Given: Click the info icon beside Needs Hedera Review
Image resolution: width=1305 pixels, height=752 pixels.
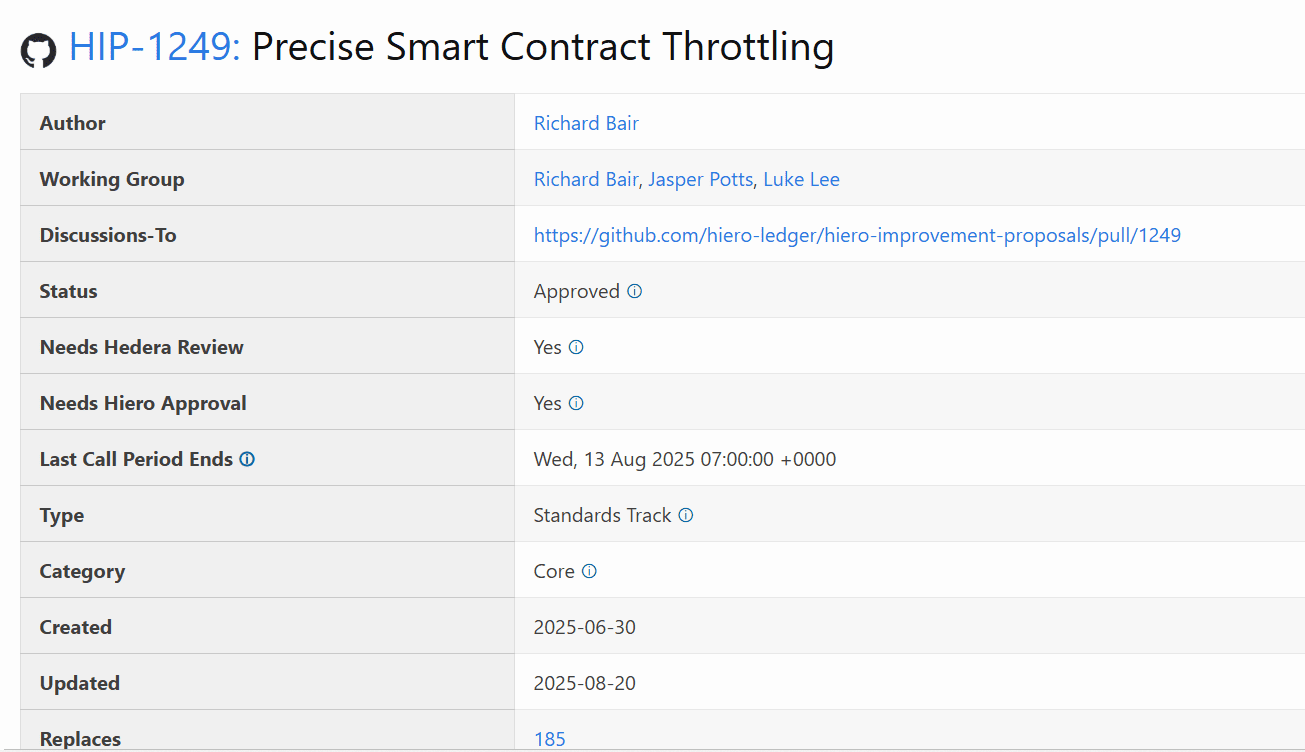Looking at the screenshot, I should click(576, 346).
